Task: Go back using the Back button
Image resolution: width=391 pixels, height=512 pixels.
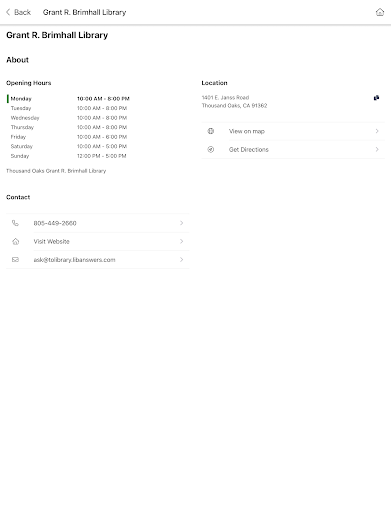Action: 18,12
